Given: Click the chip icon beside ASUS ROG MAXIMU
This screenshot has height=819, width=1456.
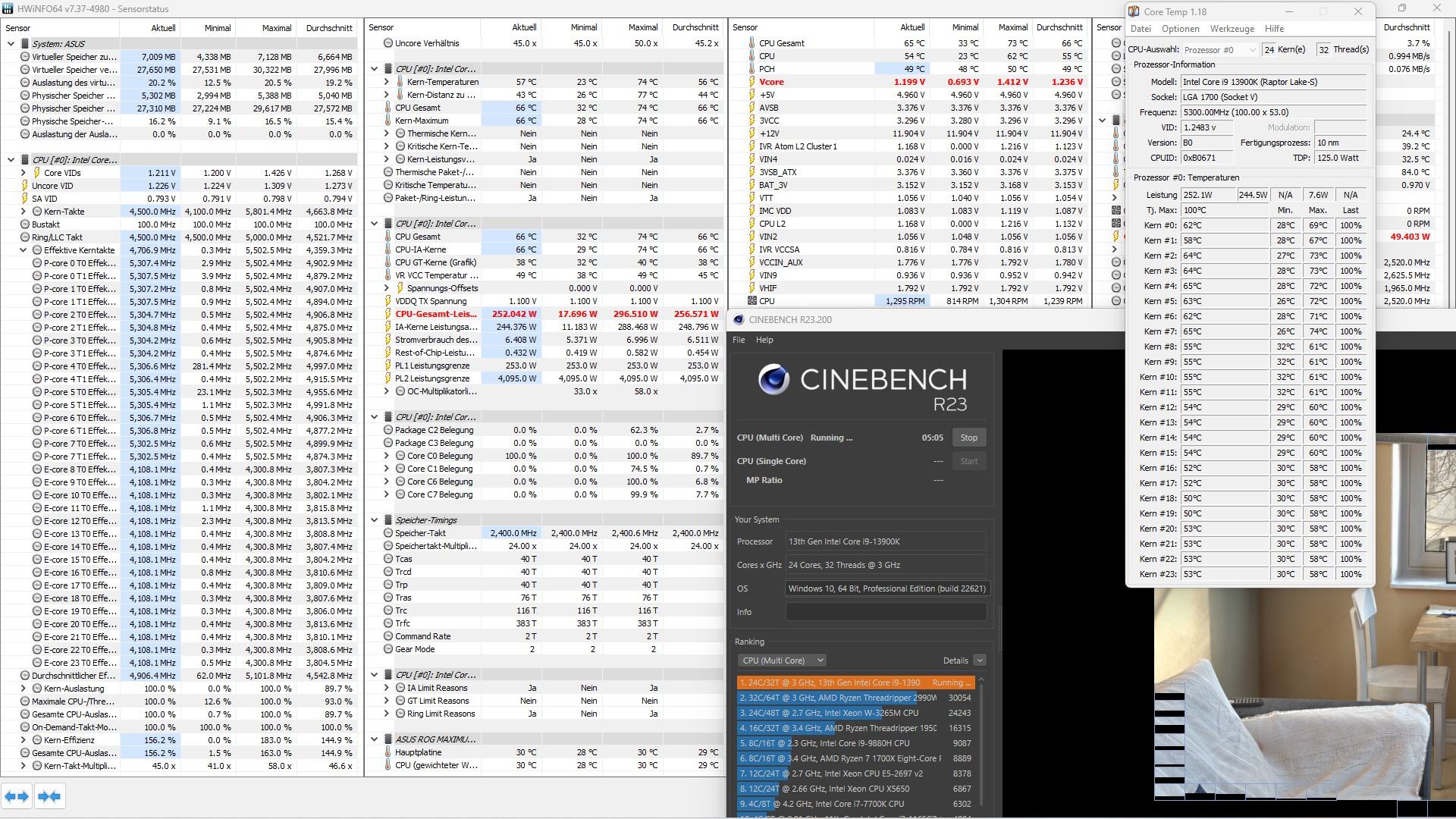Looking at the screenshot, I should pyautogui.click(x=388, y=739).
